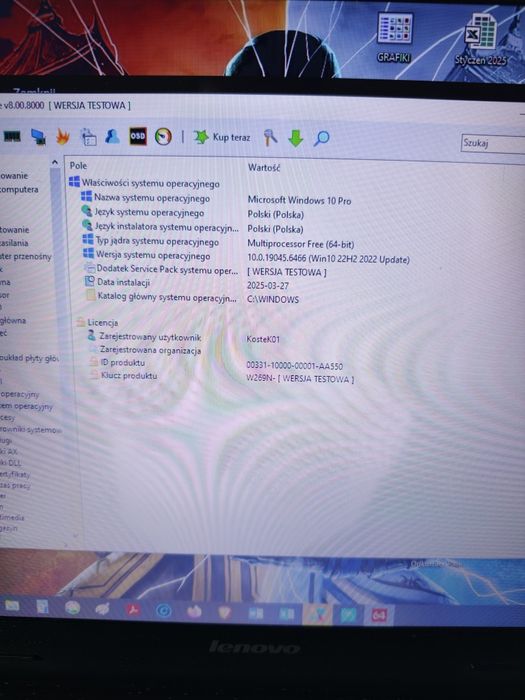The width and height of the screenshot is (525, 700).
Task: Open the report wizard toolbar icon
Action: point(88,137)
